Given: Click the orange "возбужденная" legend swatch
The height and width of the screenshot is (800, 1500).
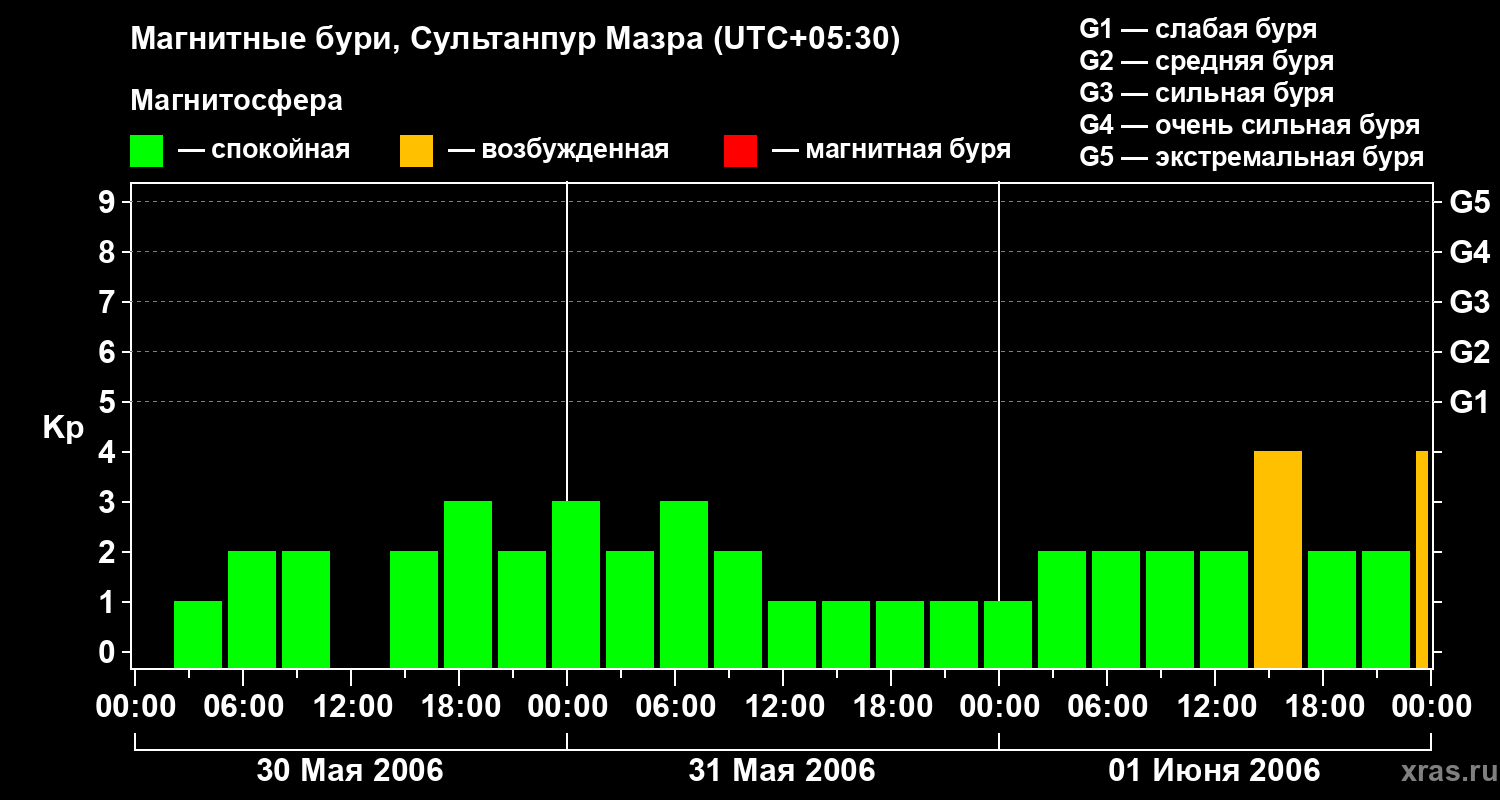Looking at the screenshot, I should 416,151.
